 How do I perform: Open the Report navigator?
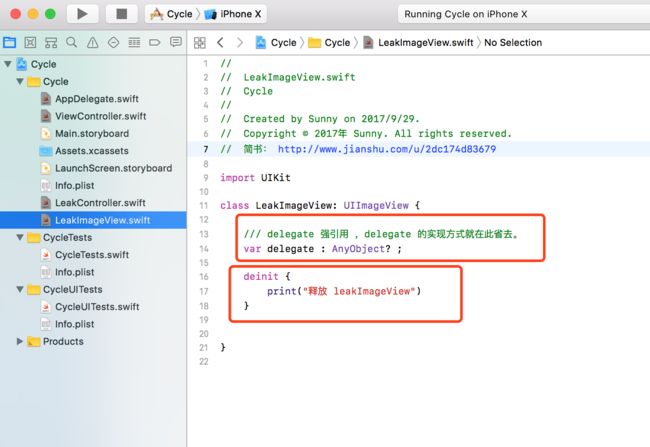(176, 42)
